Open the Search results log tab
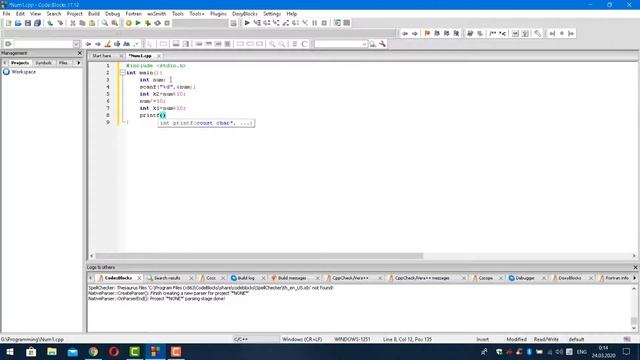This screenshot has height=360, width=640. coord(167,278)
